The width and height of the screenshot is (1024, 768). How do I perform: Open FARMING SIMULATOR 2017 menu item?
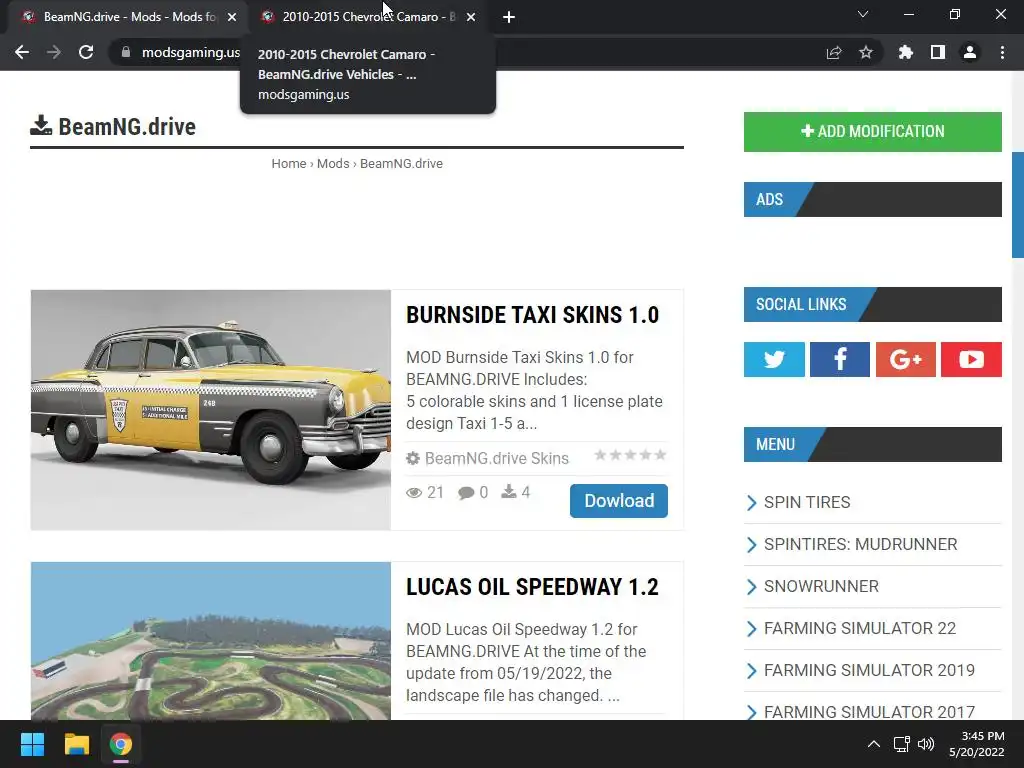click(869, 712)
